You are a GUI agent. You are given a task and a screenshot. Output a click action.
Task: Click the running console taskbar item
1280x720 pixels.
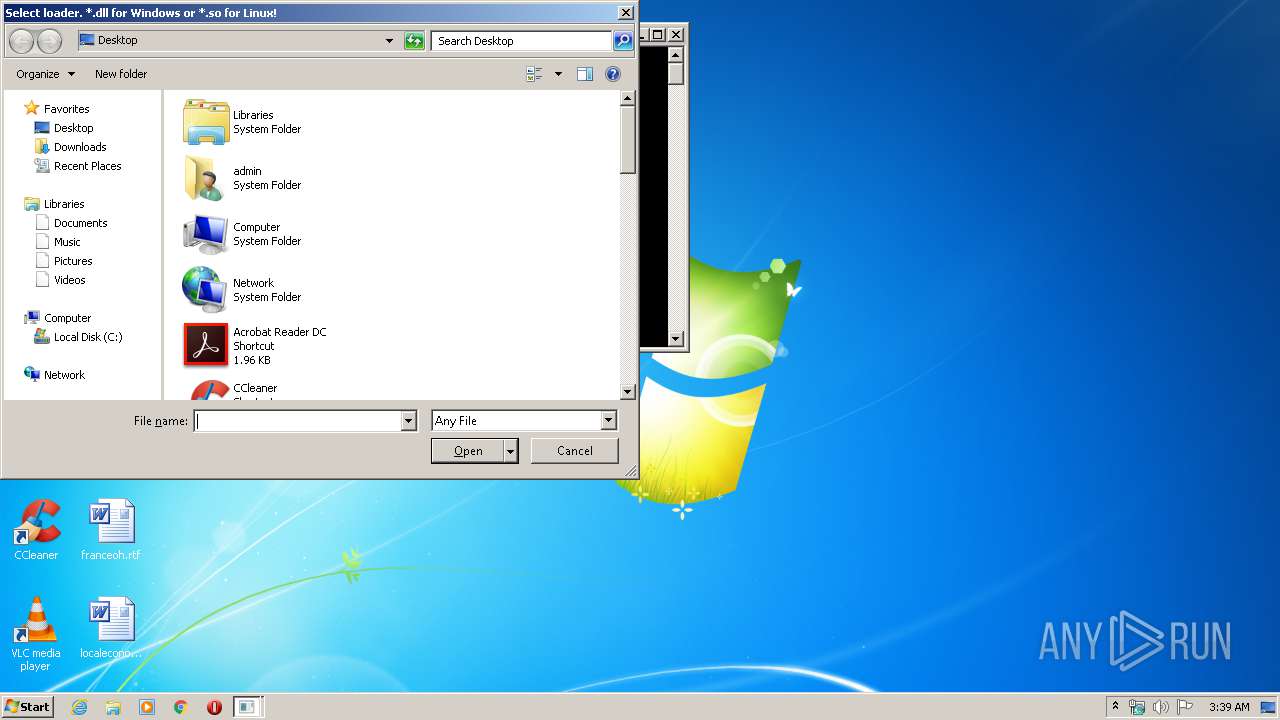pos(247,707)
